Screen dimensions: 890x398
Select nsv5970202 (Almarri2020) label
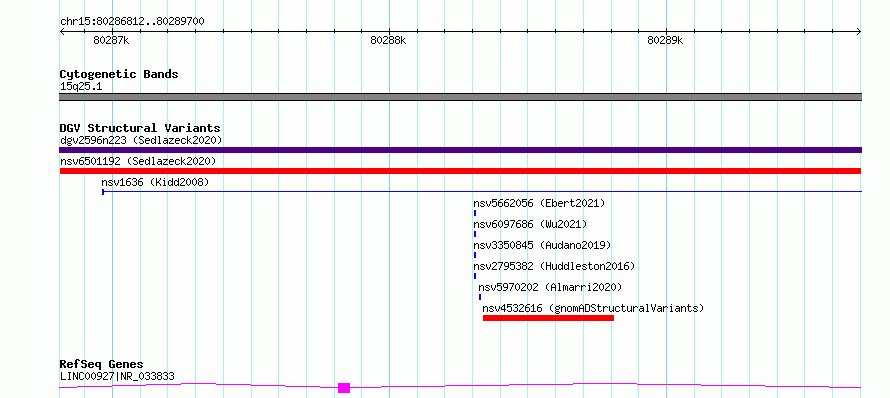pos(551,287)
